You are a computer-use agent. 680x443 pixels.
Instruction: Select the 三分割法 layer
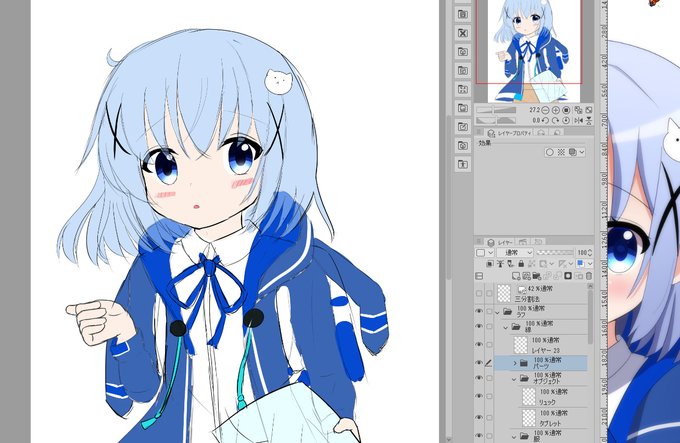point(540,294)
